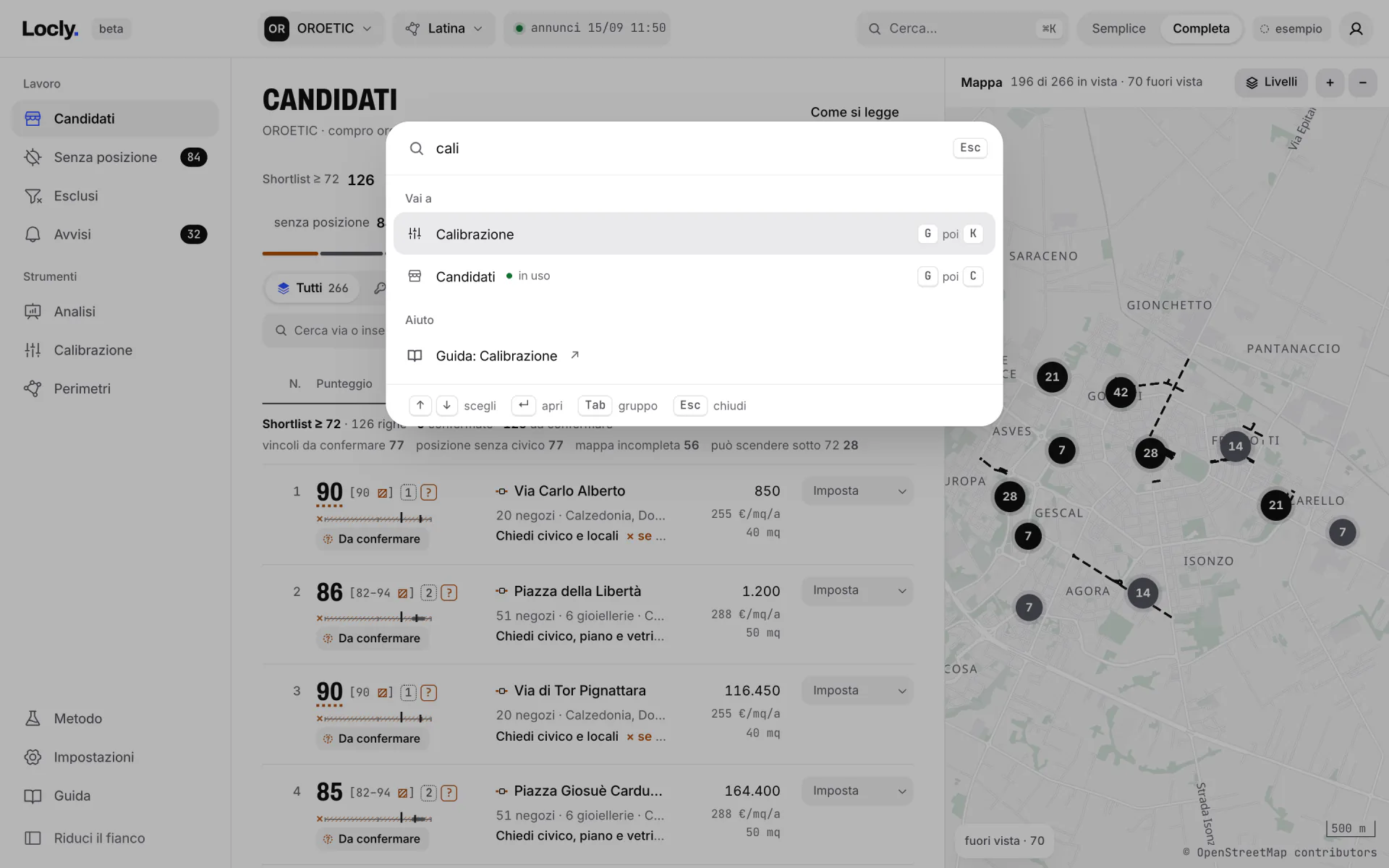Click the top Cerca search box
Image resolution: width=1389 pixels, height=868 pixels.
[963, 29]
